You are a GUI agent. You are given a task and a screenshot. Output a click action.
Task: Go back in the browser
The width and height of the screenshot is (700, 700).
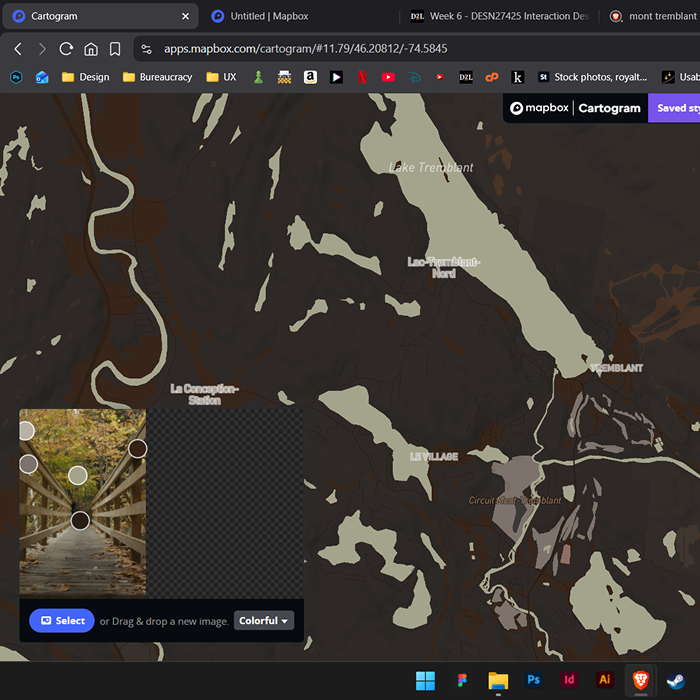click(18, 49)
